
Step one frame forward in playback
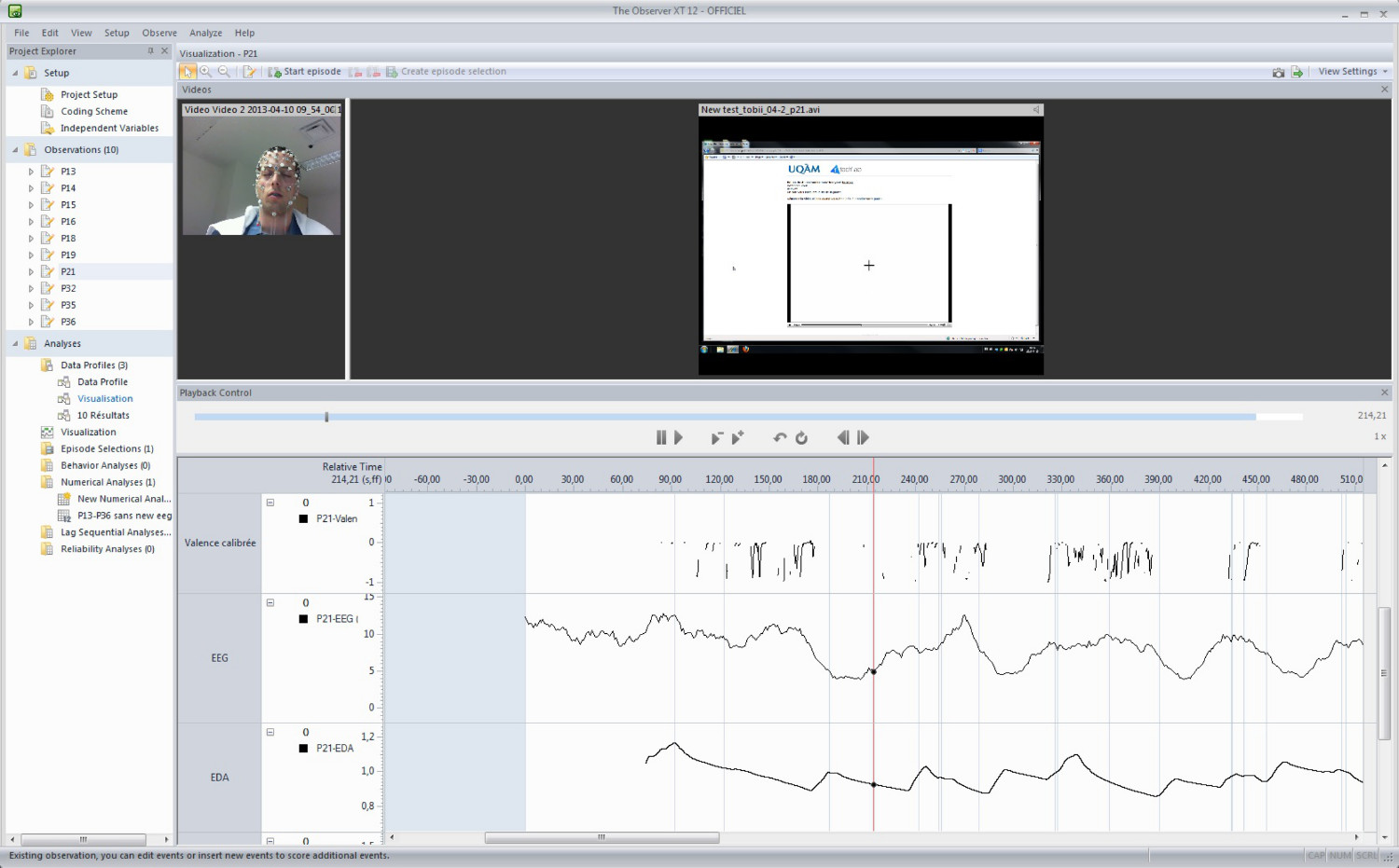(863, 437)
